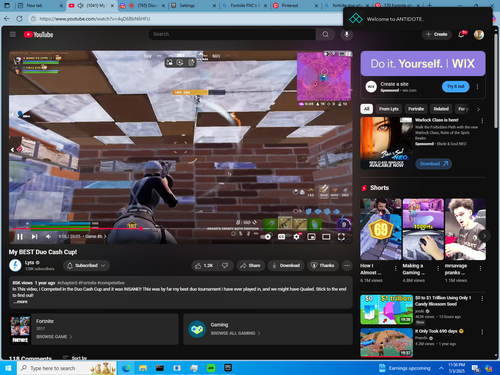Pause the video
This screenshot has height=375, width=500.
pos(20,237)
